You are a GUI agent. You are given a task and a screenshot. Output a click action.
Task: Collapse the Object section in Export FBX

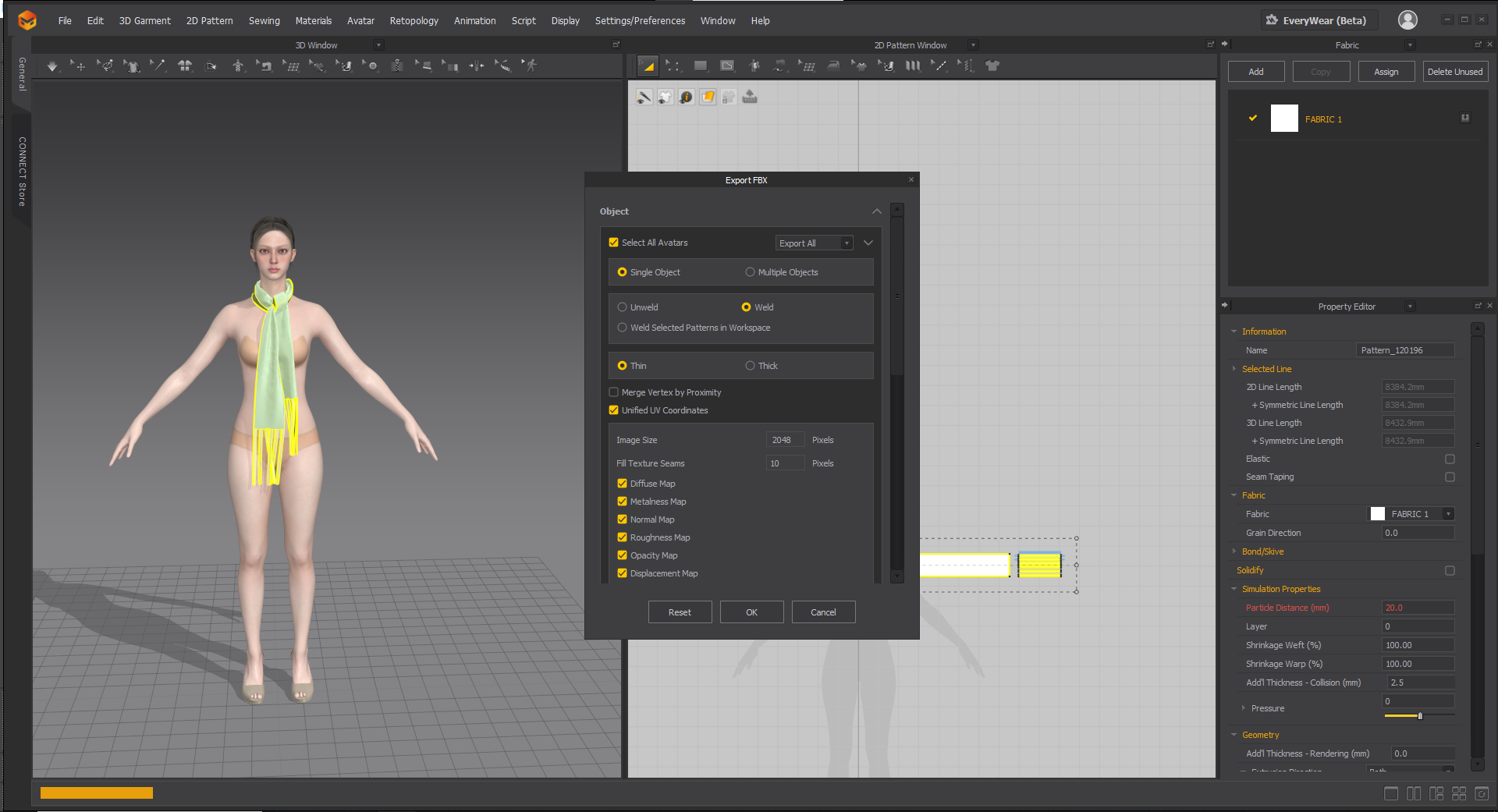(x=877, y=211)
